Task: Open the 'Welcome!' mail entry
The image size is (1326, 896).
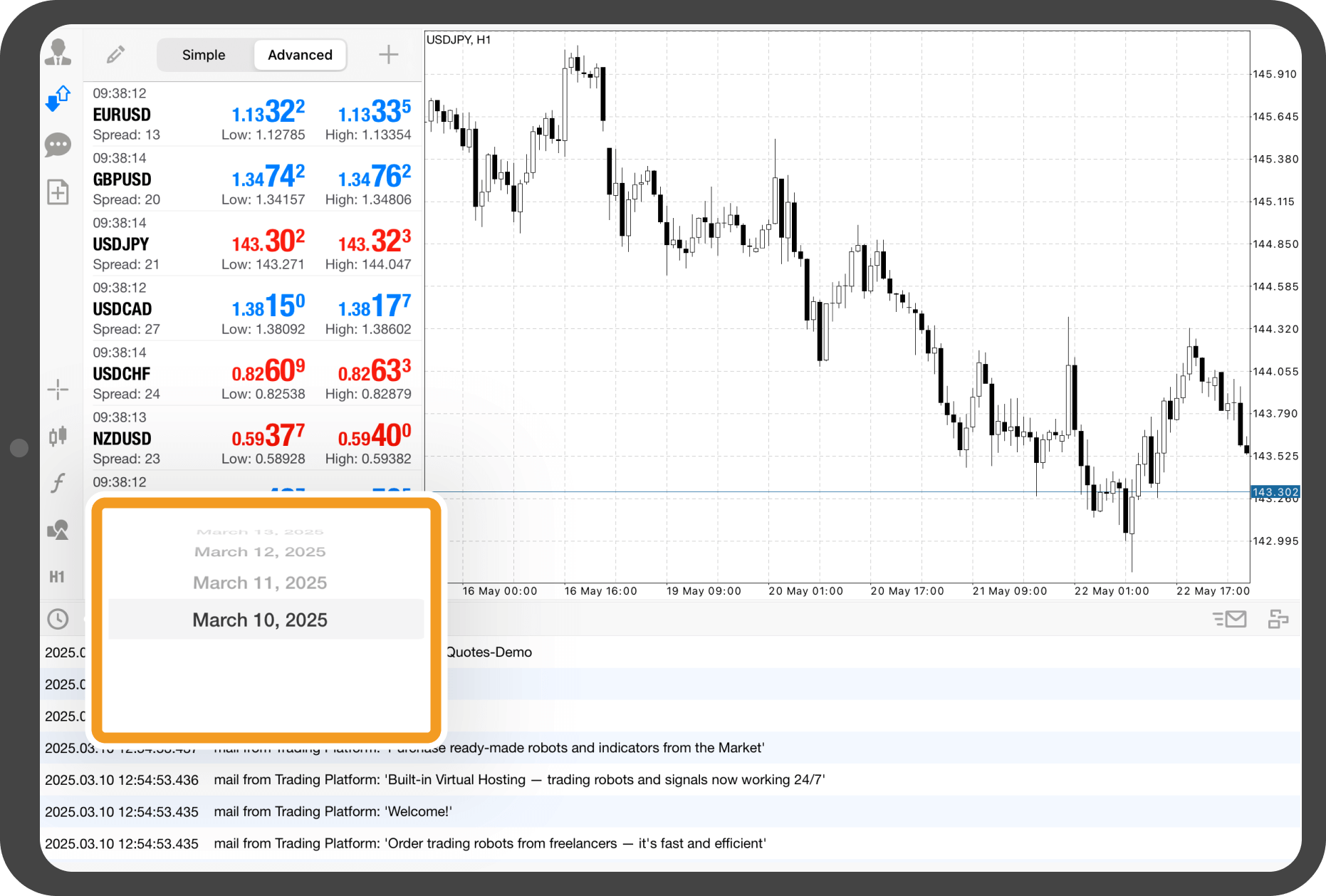Action: pos(333,811)
